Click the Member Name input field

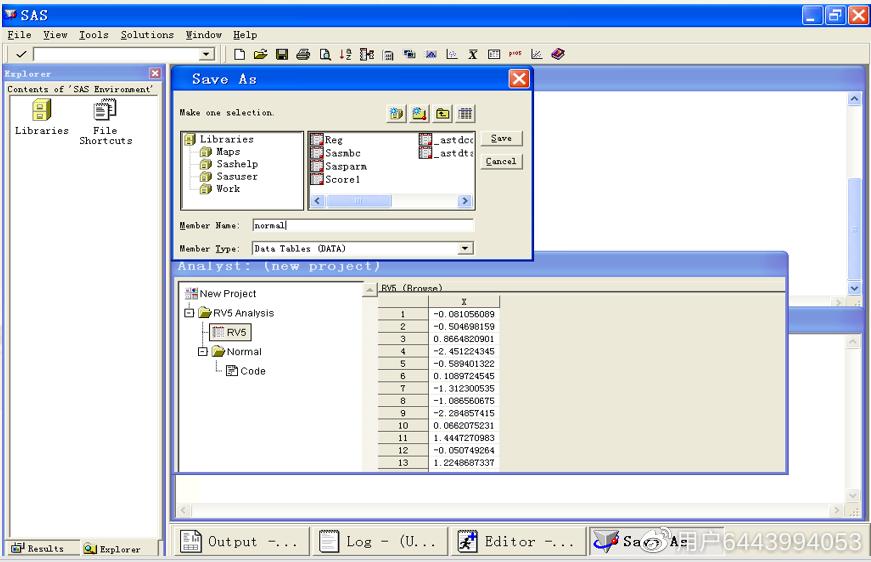[x=362, y=226]
